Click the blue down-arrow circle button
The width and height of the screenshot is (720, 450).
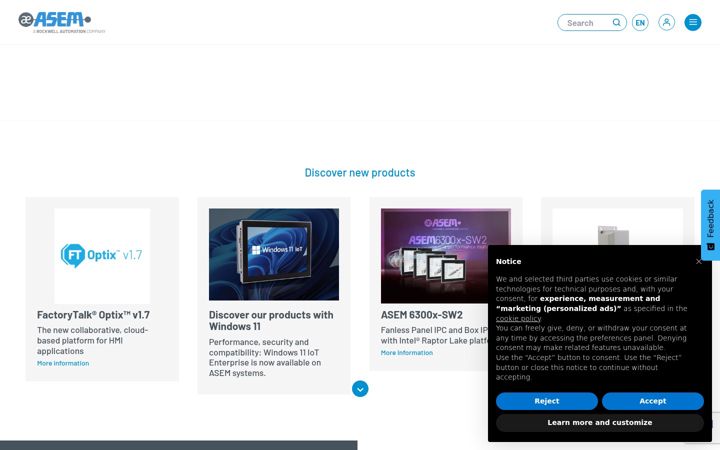pos(360,389)
